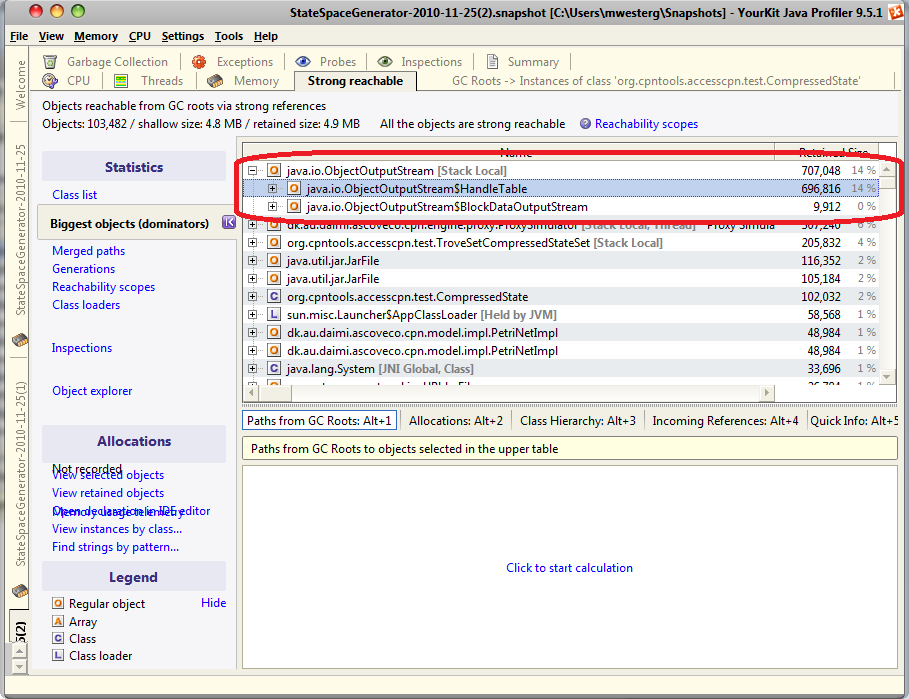Click to start calculation link

(569, 568)
